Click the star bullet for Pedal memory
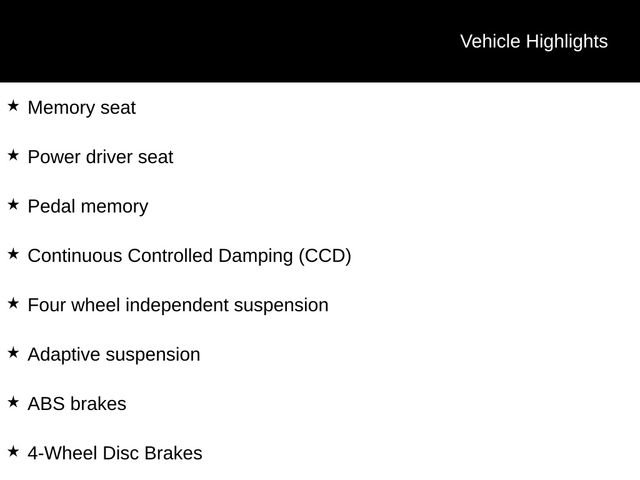This screenshot has width=640, height=480. coord(13,205)
